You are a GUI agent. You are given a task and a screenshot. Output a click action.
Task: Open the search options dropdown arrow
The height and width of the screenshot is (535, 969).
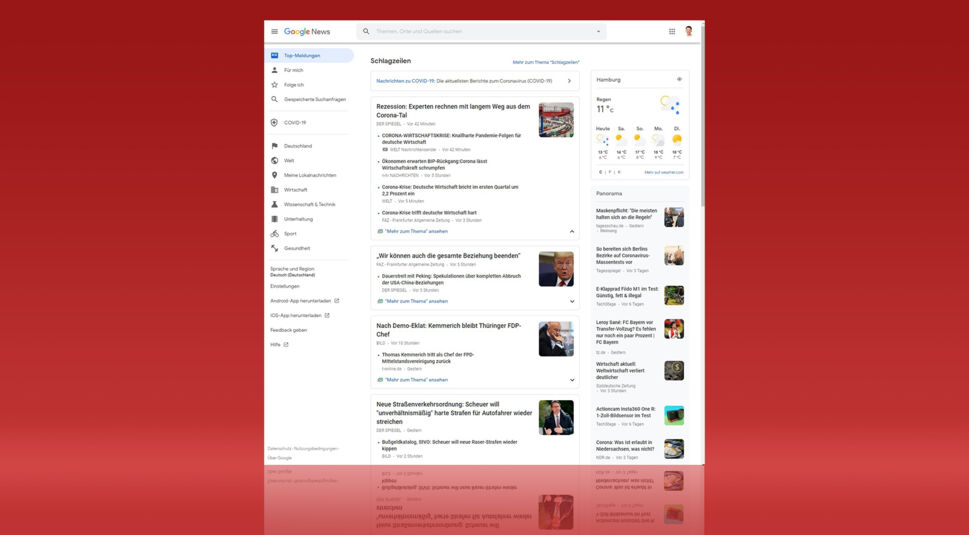(598, 32)
